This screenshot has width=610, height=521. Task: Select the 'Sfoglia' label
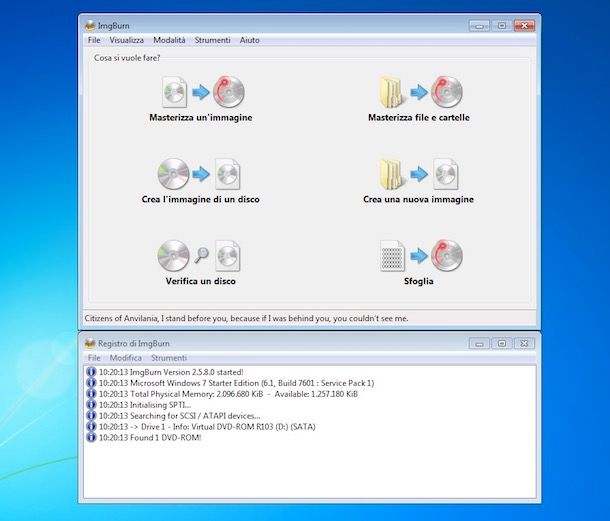[x=419, y=281]
